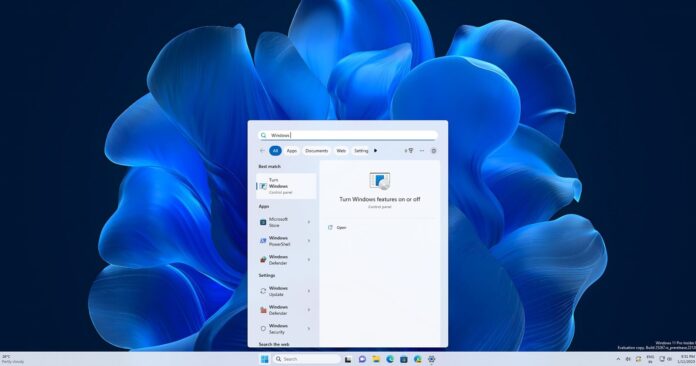Launch the Edge icon next to File Explorer
The image size is (696, 366).
390,359
